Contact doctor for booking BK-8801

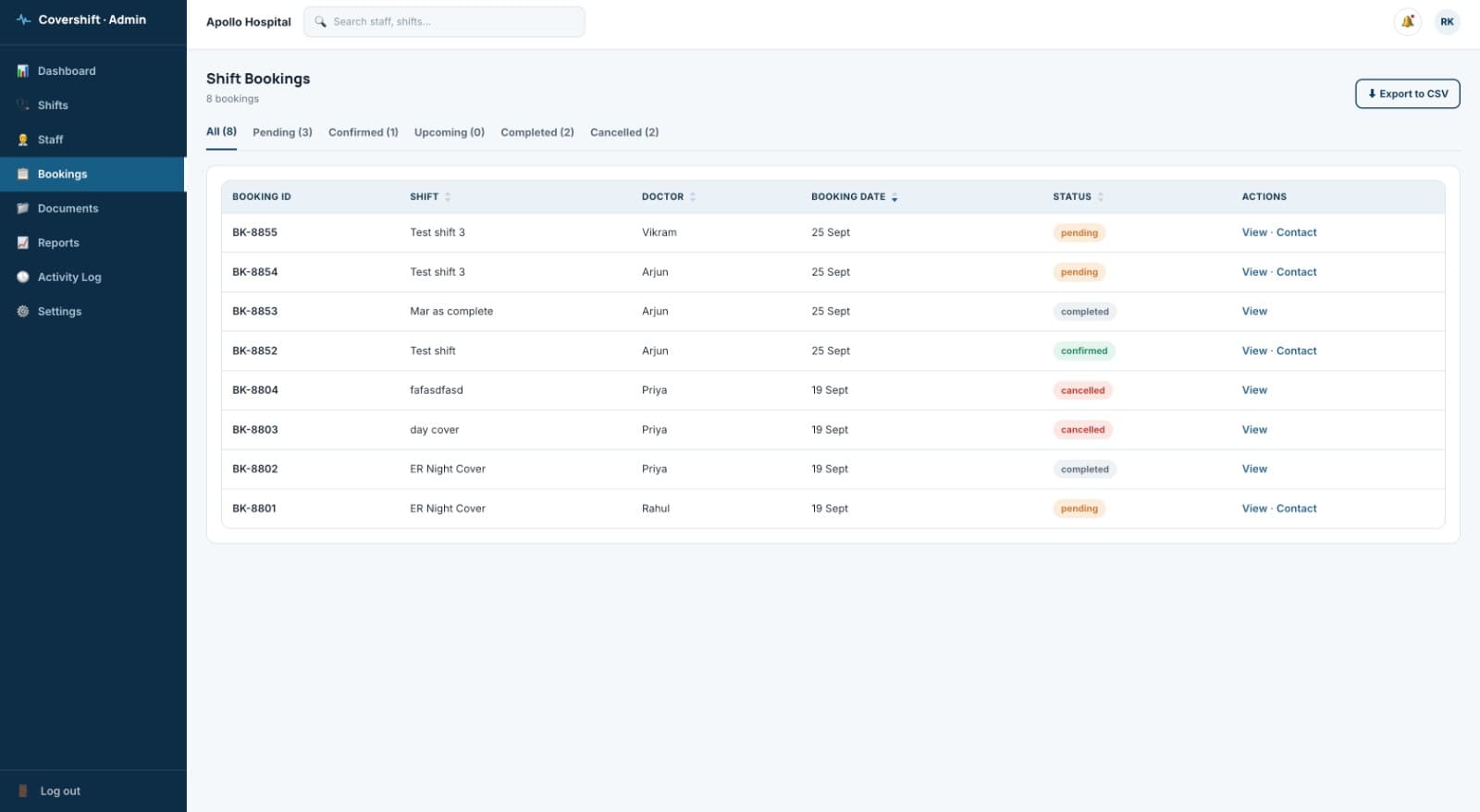pyautogui.click(x=1297, y=509)
